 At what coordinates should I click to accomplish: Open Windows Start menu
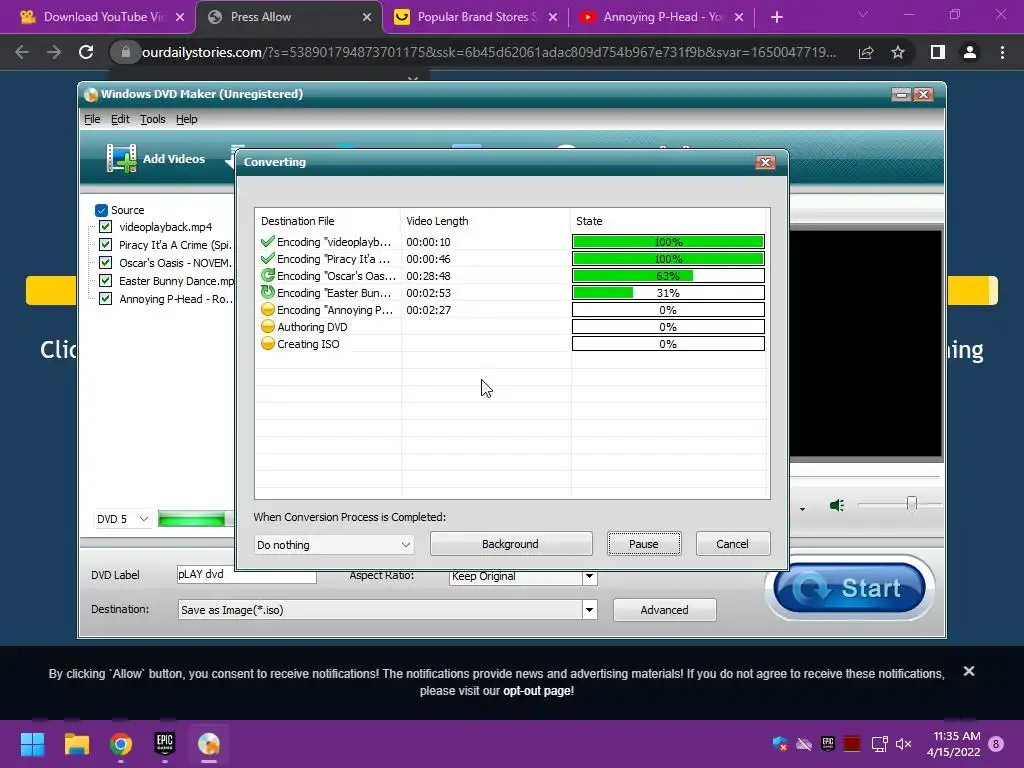tap(32, 744)
